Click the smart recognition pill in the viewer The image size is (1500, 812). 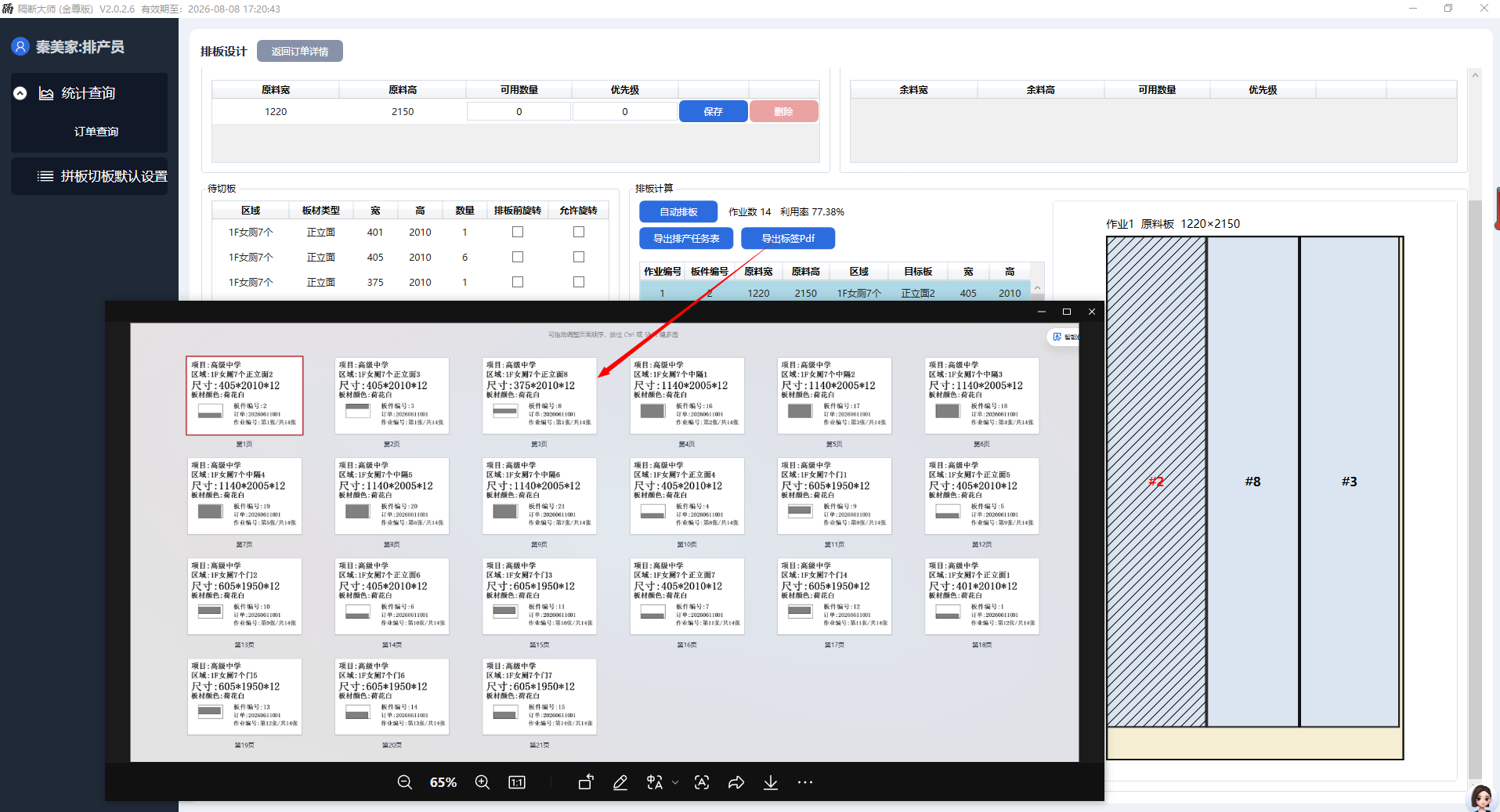coord(1064,337)
